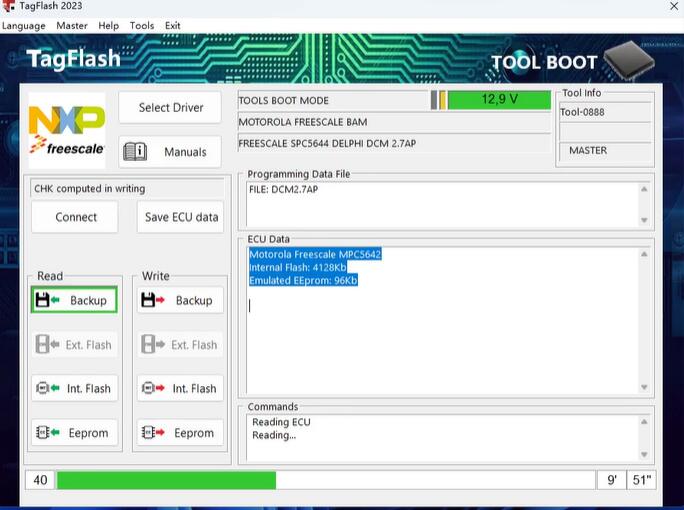Close the TagFlash 2023 window
The width and height of the screenshot is (684, 510).
(x=674, y=6)
